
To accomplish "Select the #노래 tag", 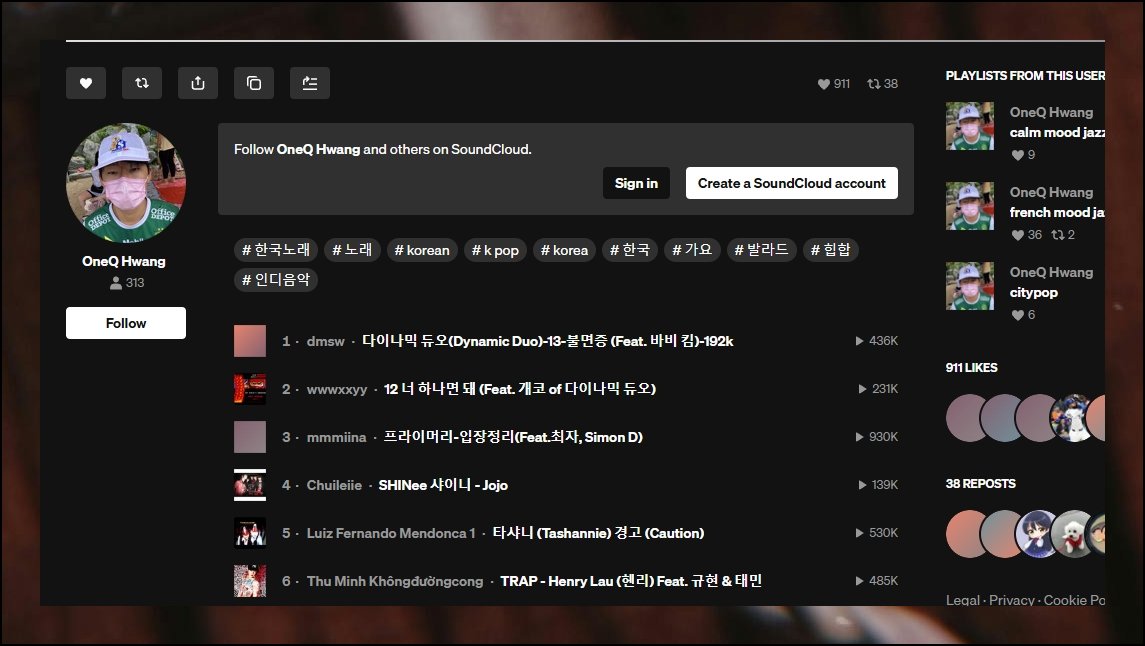I will 352,250.
